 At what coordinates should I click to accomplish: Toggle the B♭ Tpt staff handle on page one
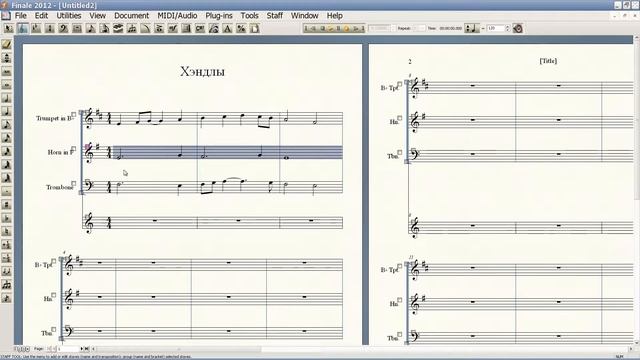pos(53,261)
